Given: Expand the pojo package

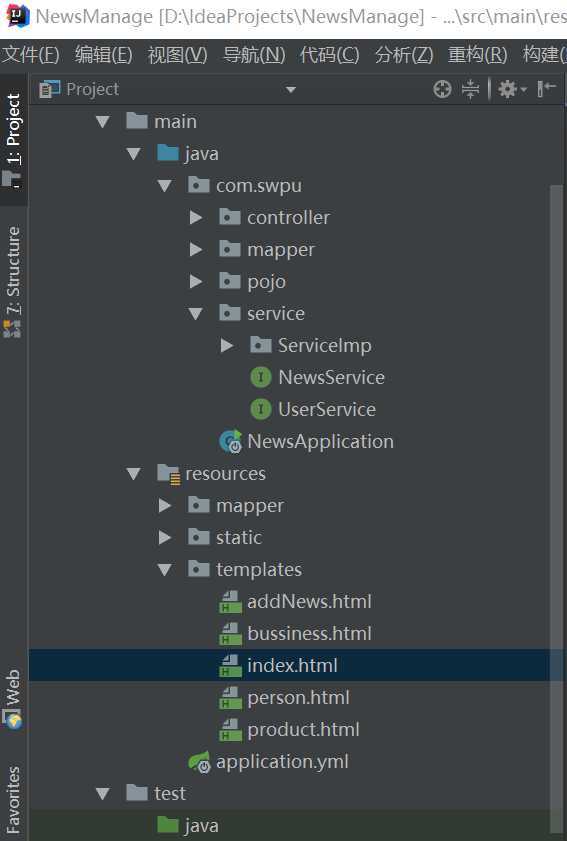Looking at the screenshot, I should point(196,281).
